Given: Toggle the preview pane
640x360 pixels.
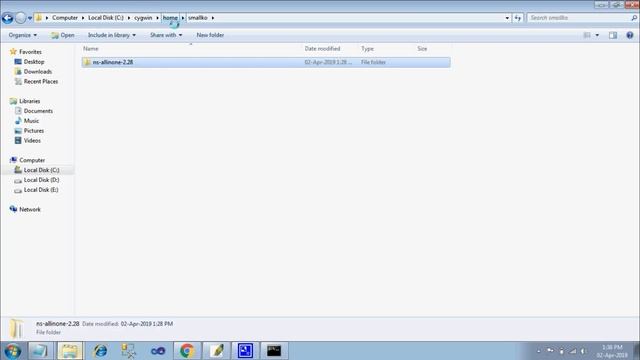Looking at the screenshot, I should click(x=613, y=35).
